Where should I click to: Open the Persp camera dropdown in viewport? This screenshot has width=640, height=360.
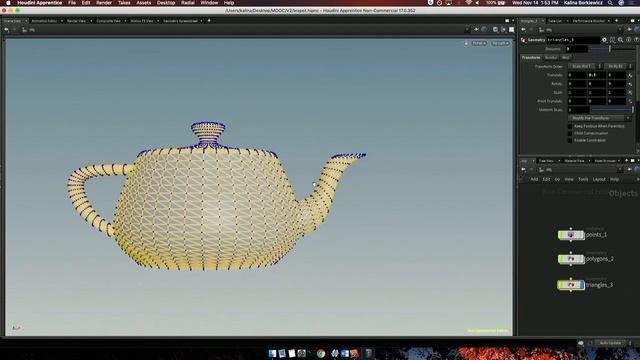point(479,43)
